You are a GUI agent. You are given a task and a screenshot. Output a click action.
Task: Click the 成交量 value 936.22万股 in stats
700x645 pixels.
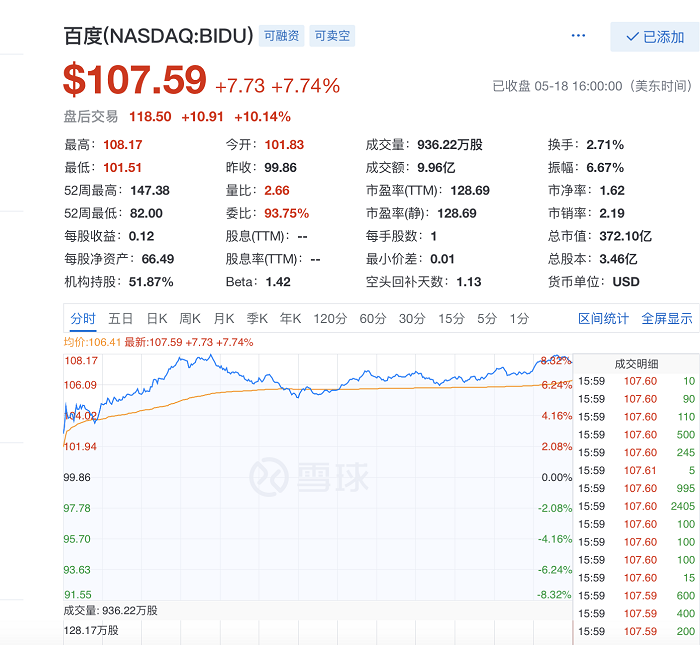[x=450, y=145]
